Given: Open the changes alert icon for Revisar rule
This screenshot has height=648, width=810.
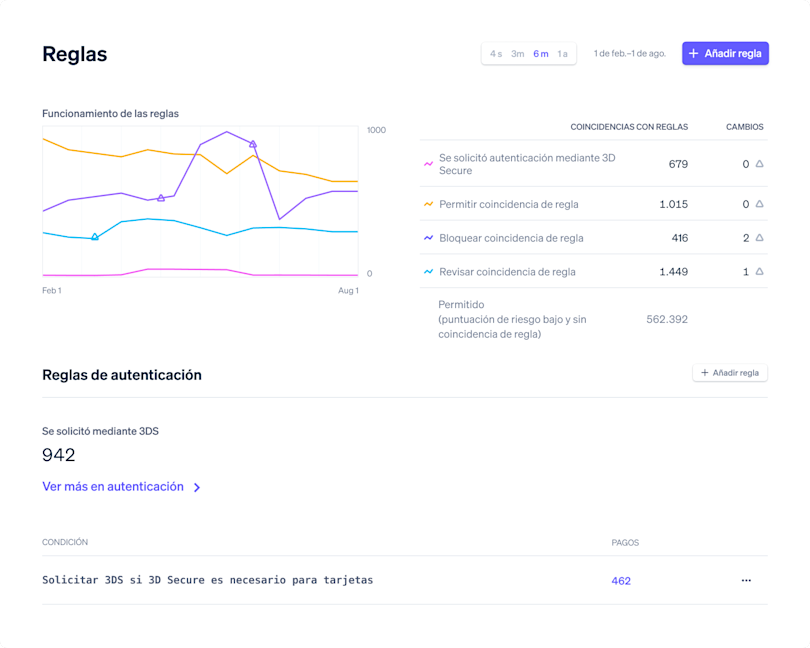Looking at the screenshot, I should tap(757, 271).
